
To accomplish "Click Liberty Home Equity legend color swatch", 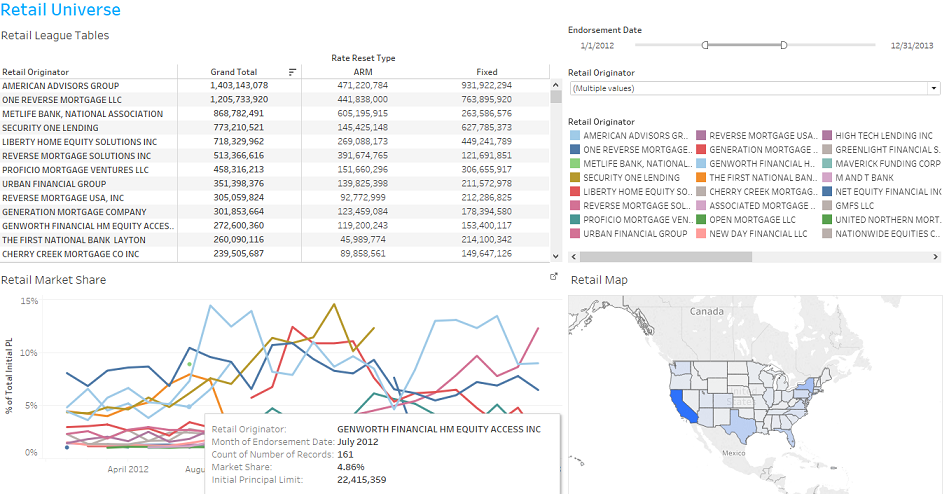I will [574, 191].
